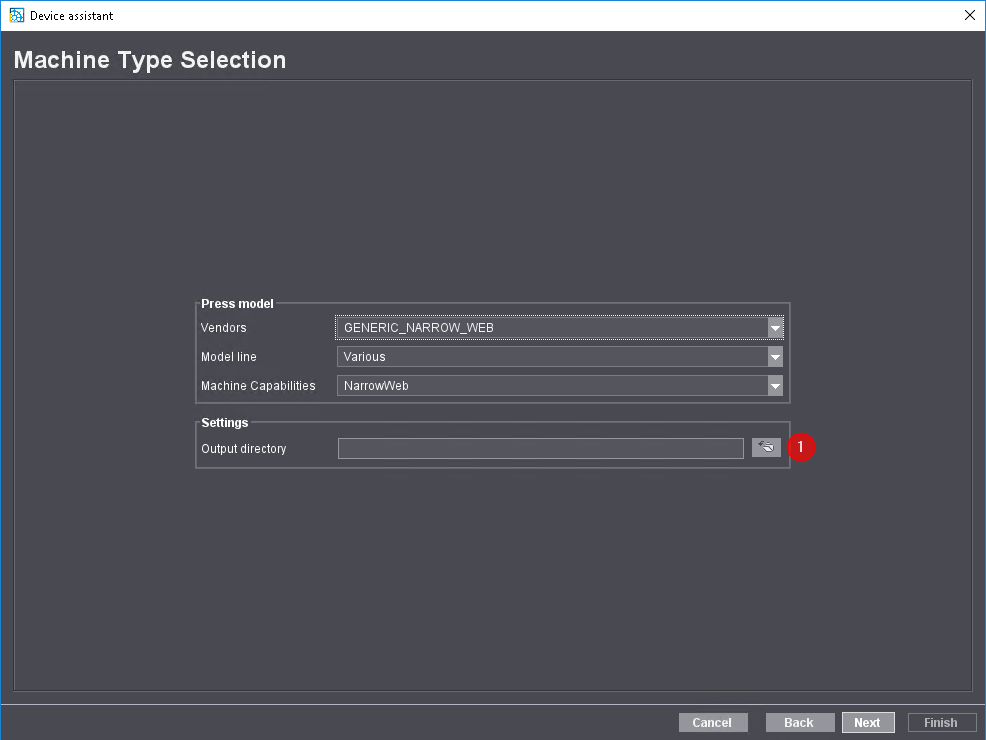
Task: Click the Output directory field label
Action: [243, 448]
